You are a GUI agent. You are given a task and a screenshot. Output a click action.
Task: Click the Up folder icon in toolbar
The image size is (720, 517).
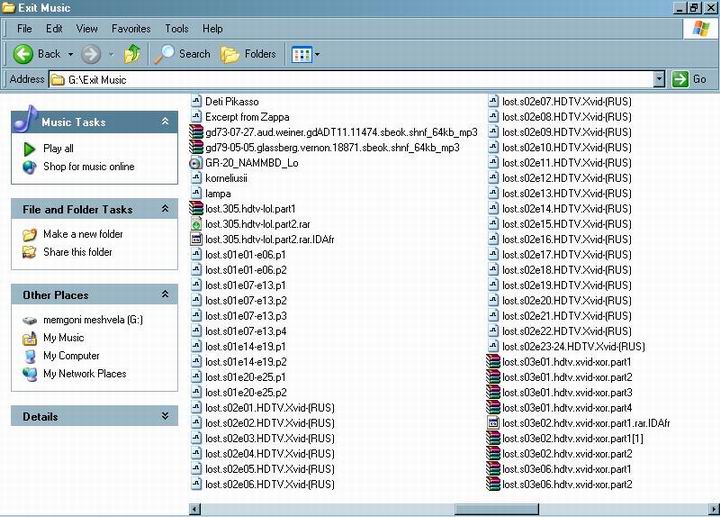tap(131, 54)
